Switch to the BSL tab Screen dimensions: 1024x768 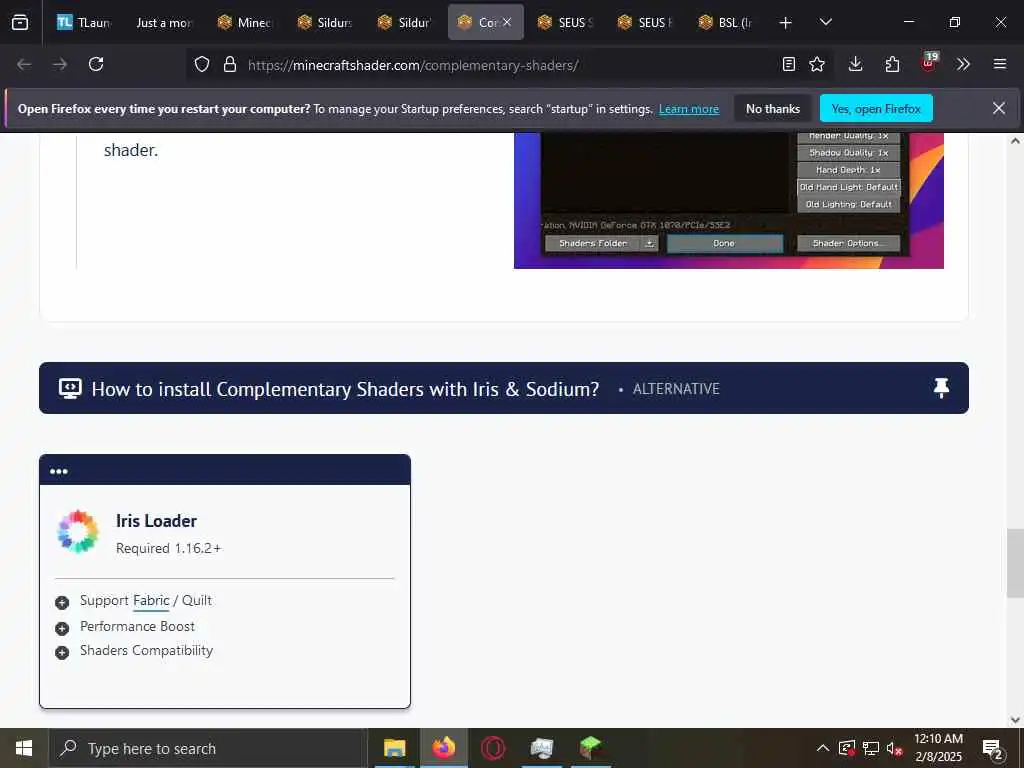click(x=726, y=22)
